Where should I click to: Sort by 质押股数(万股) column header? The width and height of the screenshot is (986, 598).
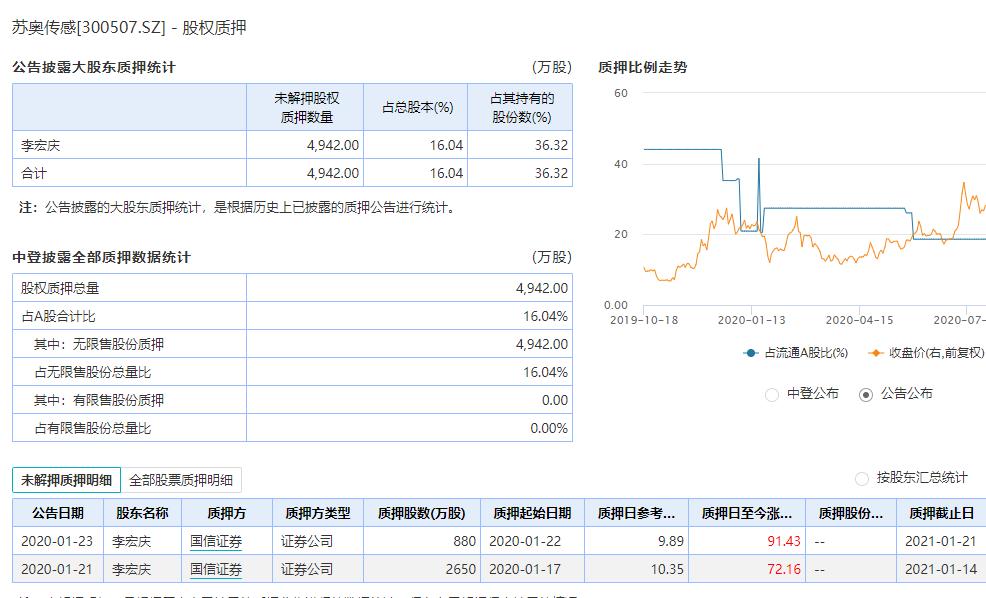pos(421,513)
